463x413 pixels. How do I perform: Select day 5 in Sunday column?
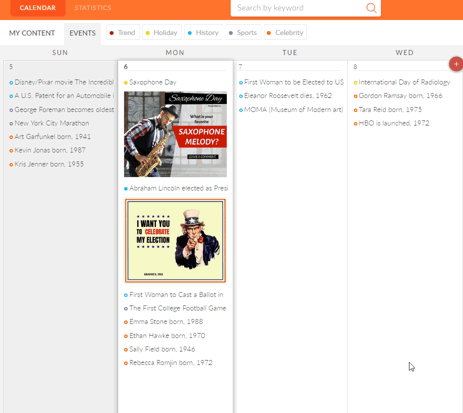click(11, 67)
